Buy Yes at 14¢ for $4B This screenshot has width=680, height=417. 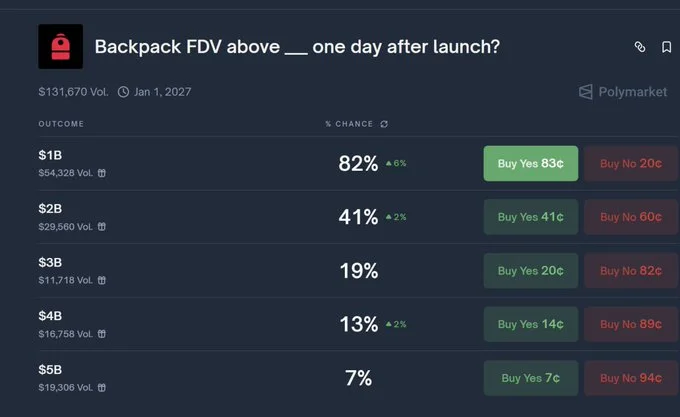(x=531, y=324)
